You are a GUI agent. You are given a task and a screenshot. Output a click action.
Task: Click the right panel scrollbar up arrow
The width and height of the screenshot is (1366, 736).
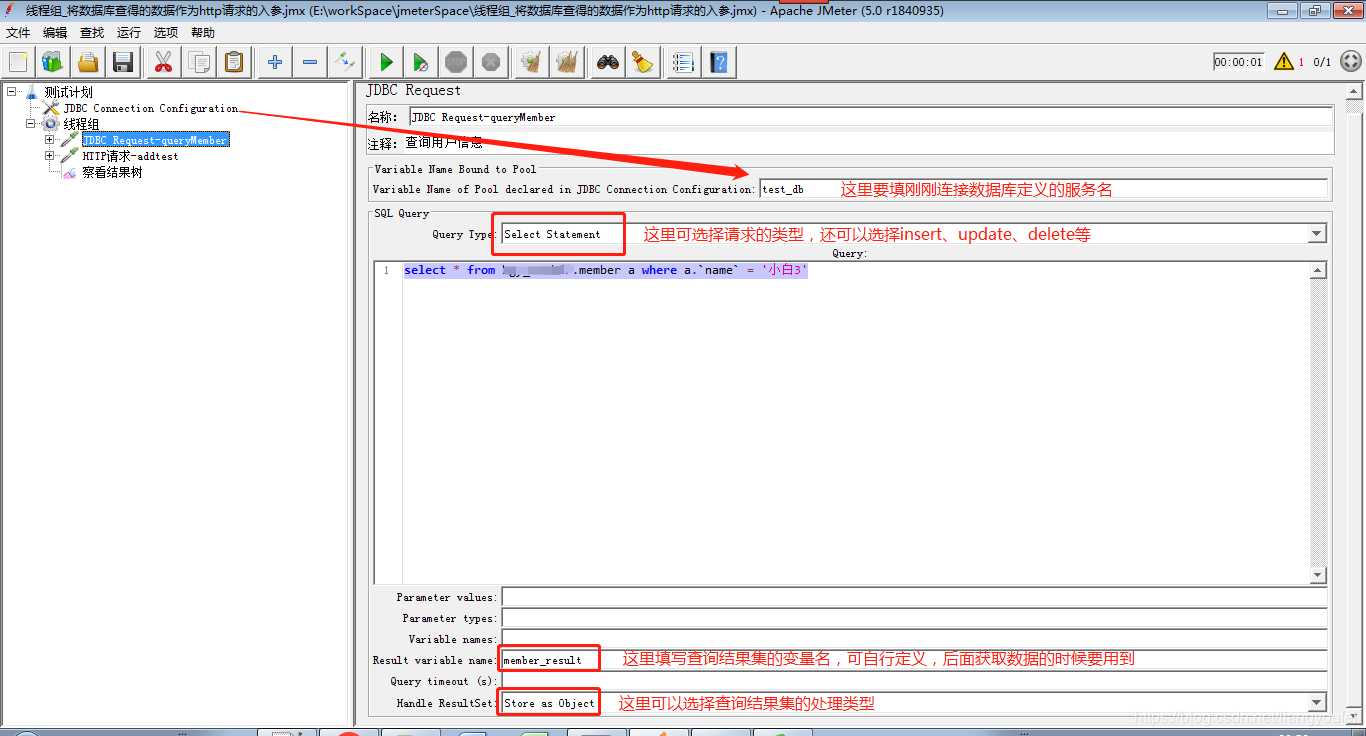coord(1354,91)
